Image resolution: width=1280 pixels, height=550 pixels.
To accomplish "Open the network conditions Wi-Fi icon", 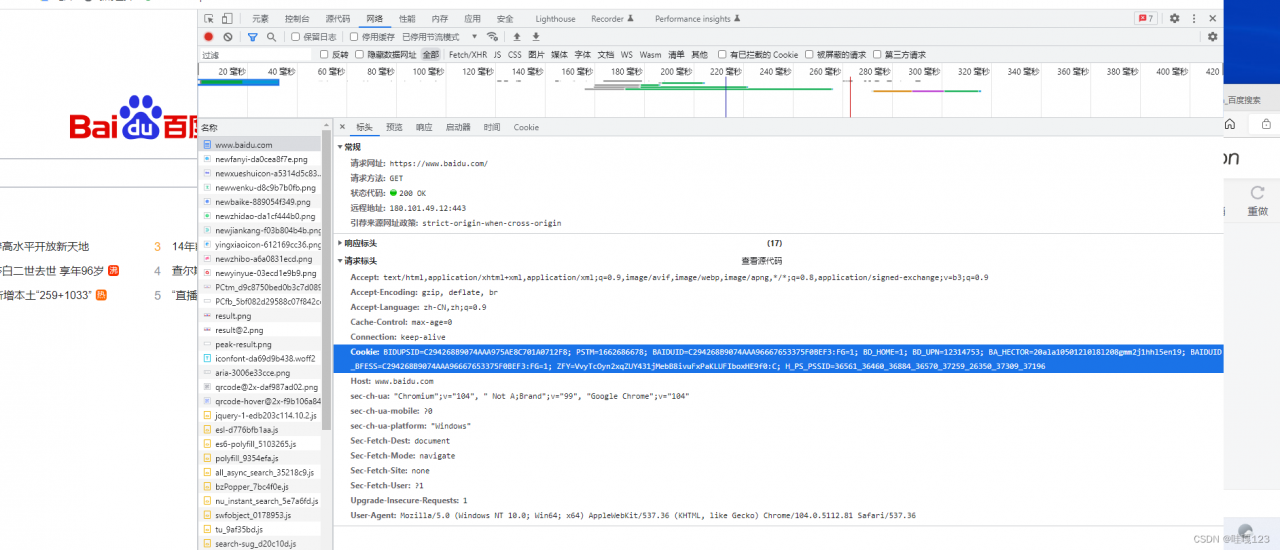I will pos(492,37).
